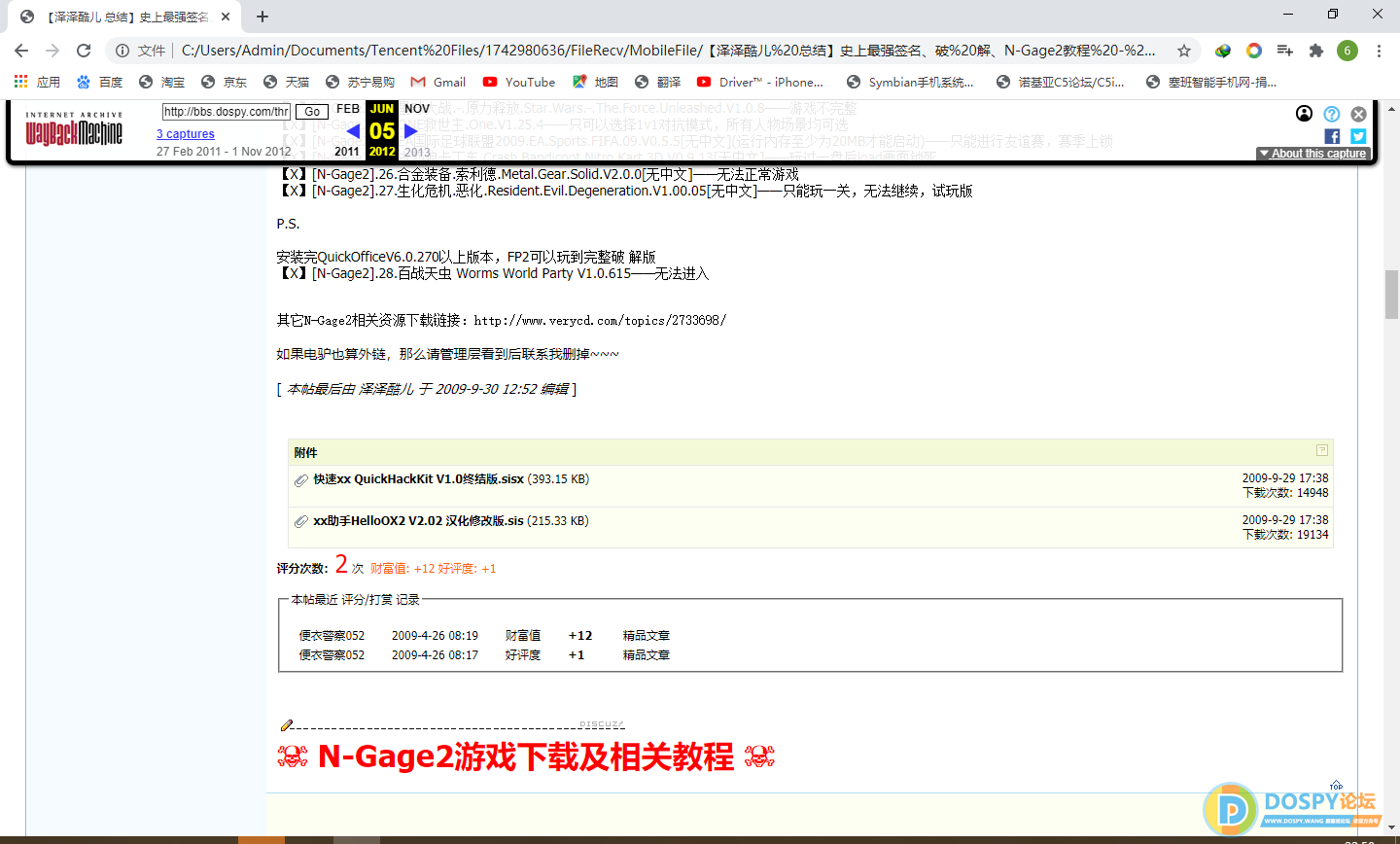Open the 3 captures link
The width and height of the screenshot is (1400, 844).
click(186, 134)
